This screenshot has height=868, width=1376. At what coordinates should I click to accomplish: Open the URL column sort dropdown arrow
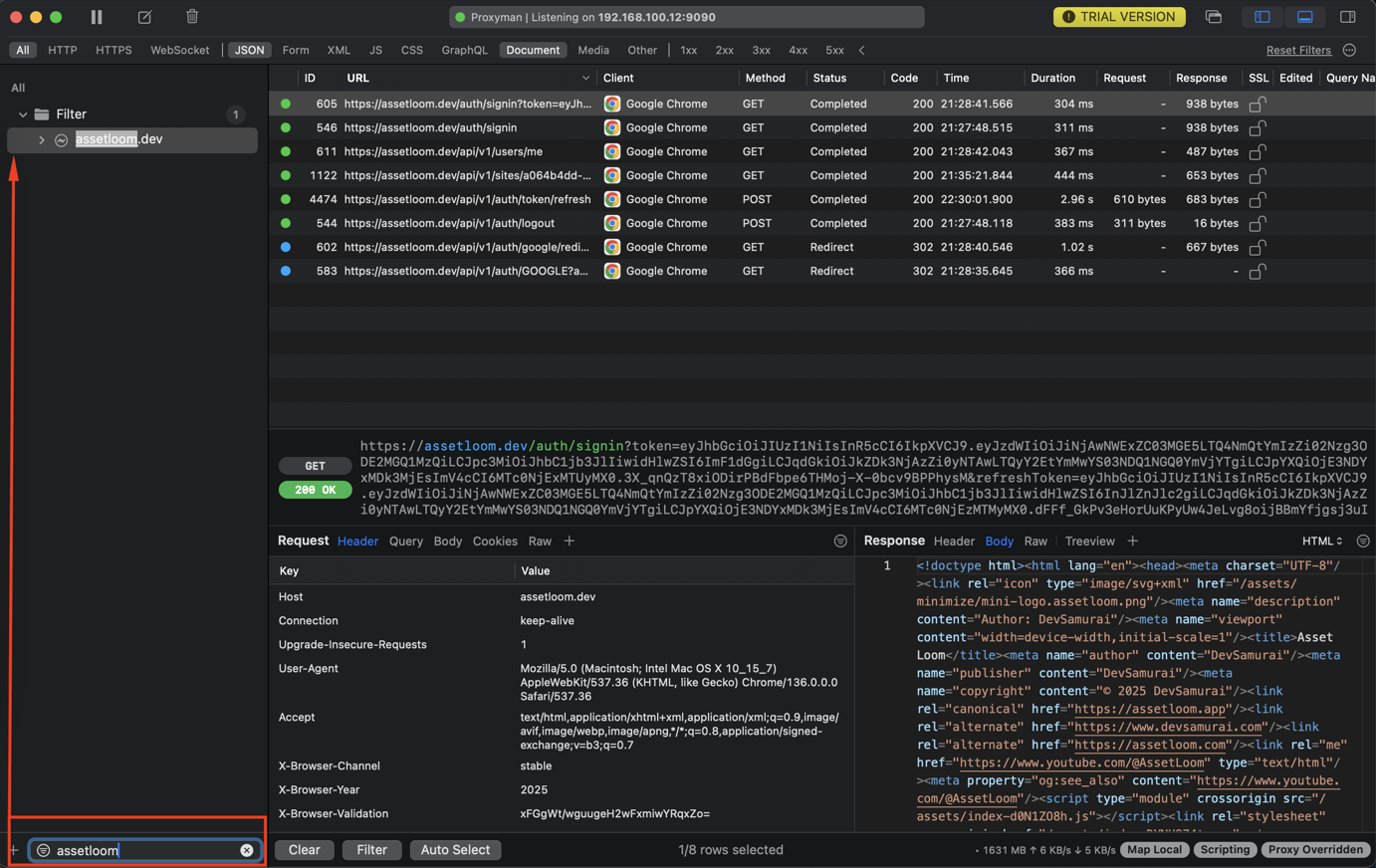[x=585, y=78]
